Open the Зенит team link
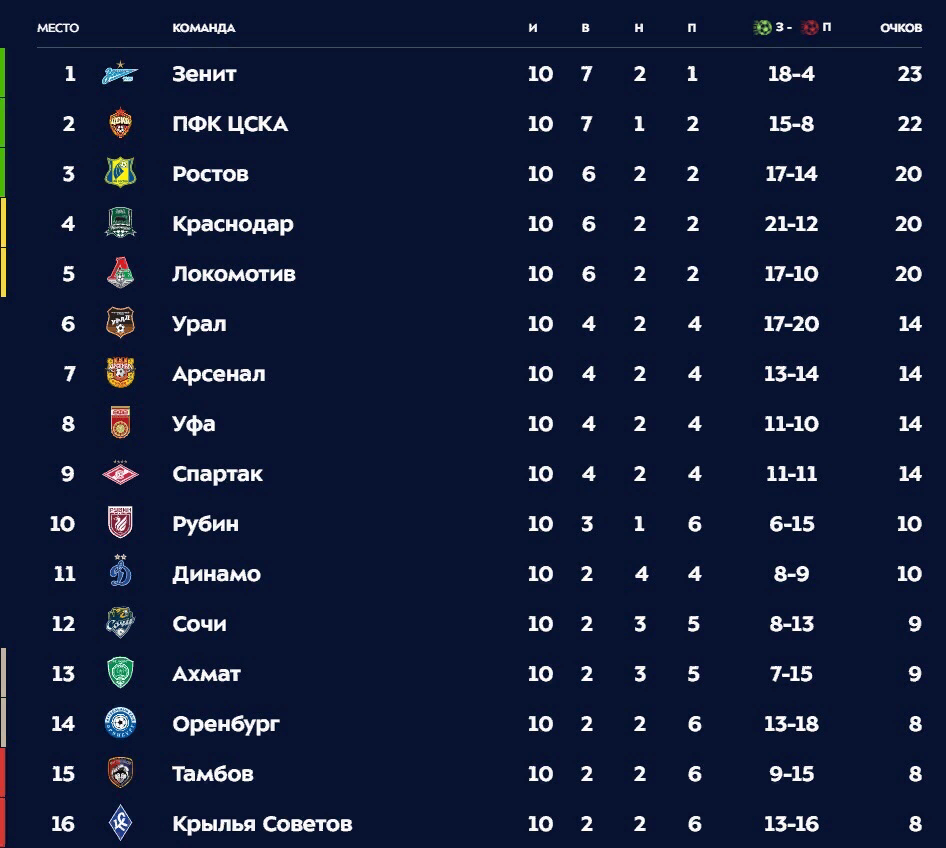Screen dimensions: 946x848 pos(204,74)
